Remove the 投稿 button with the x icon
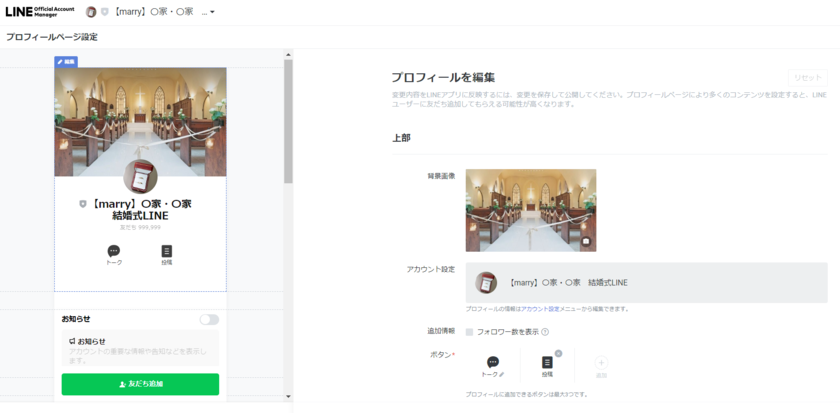840x413 pixels. 558,354
